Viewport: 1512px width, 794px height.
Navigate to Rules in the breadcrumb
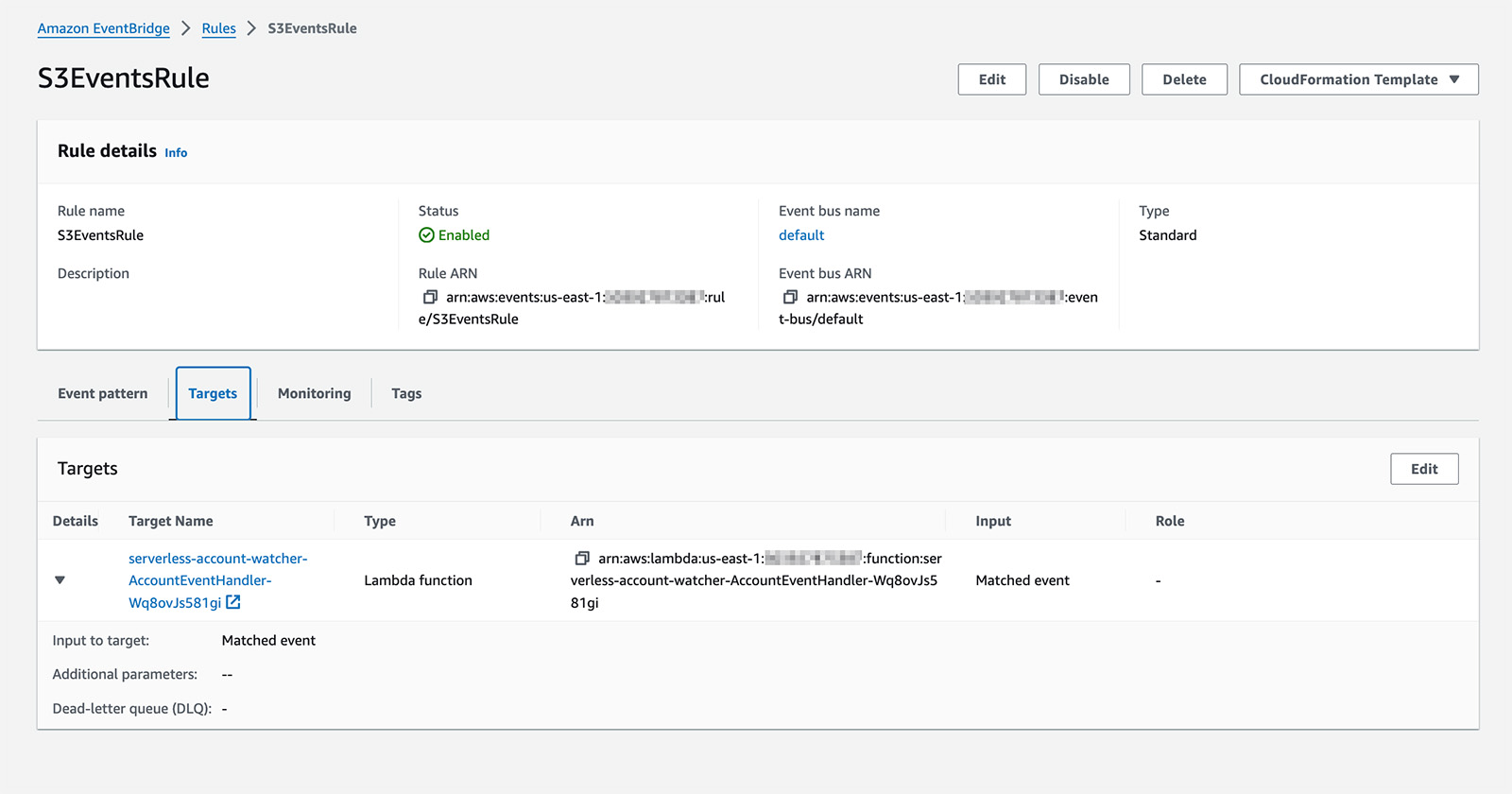pos(218,28)
